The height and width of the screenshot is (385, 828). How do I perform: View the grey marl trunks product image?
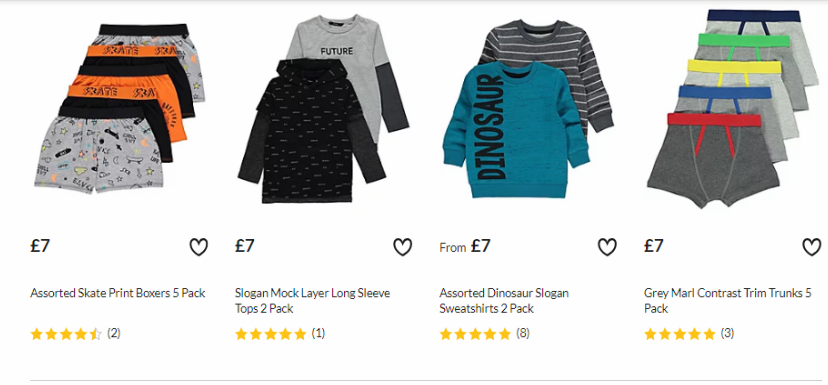733,108
